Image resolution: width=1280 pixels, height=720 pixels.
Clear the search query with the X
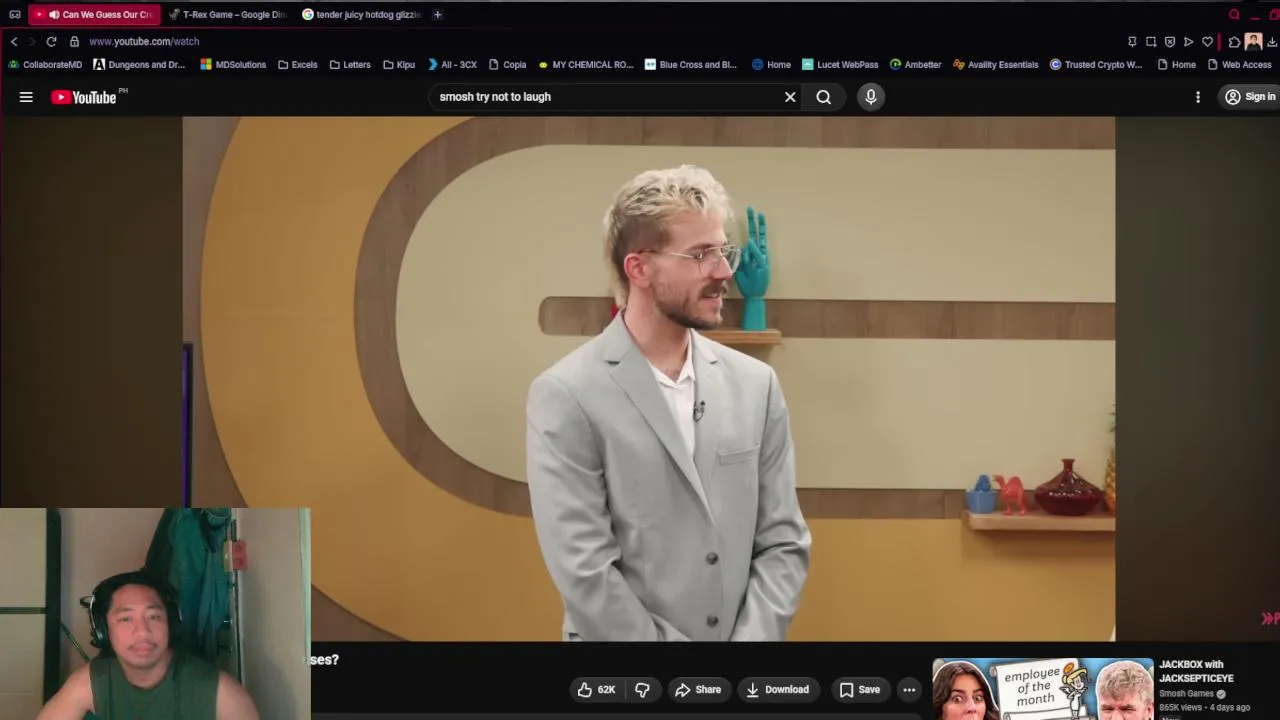tap(790, 97)
